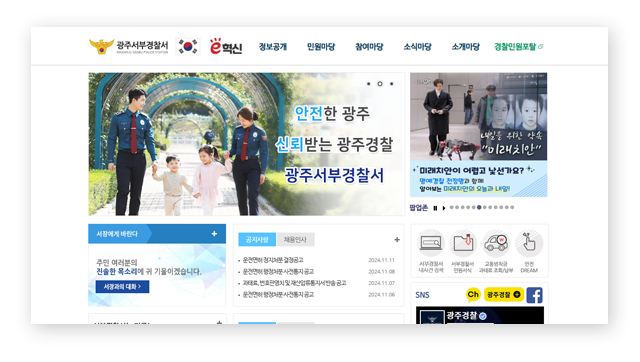The image size is (640, 362).
Task: Open the 2024.11.06 운전면허 행정처분 사전통지 notice
Action: click(x=278, y=294)
